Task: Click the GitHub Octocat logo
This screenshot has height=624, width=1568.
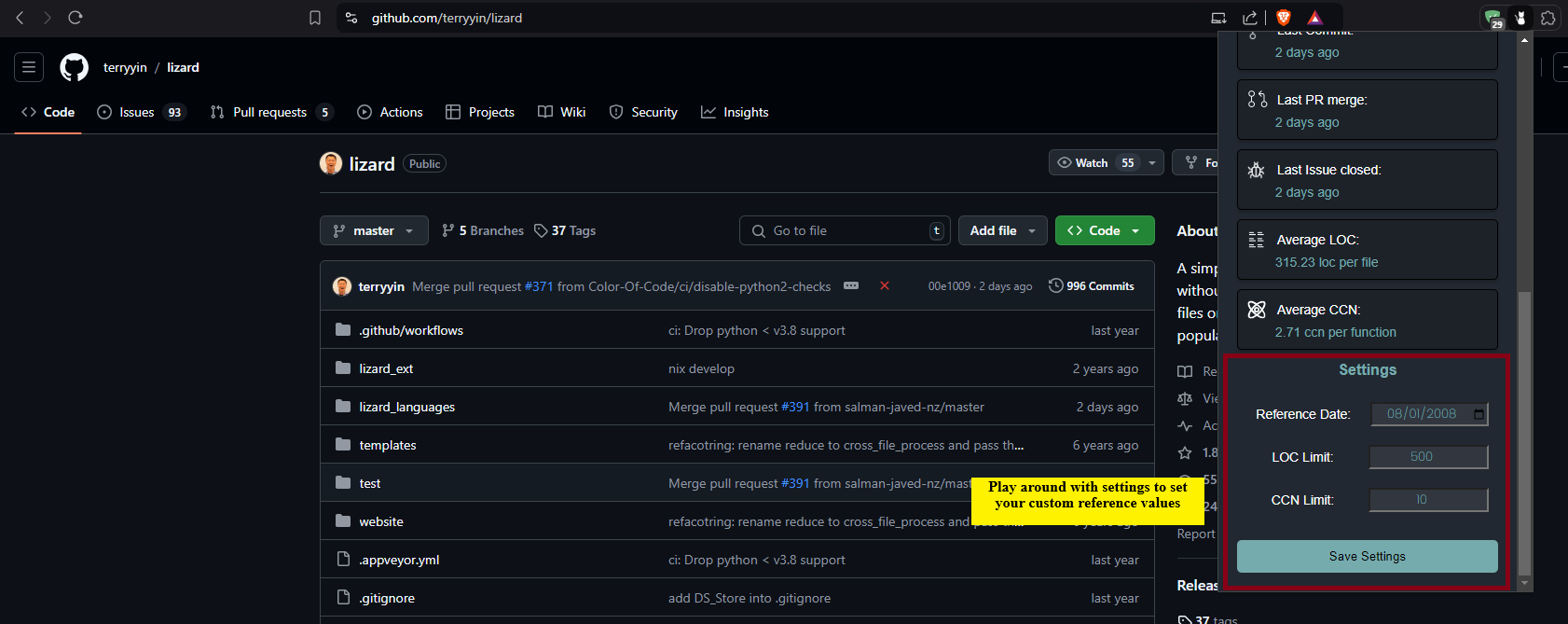Action: 75,67
